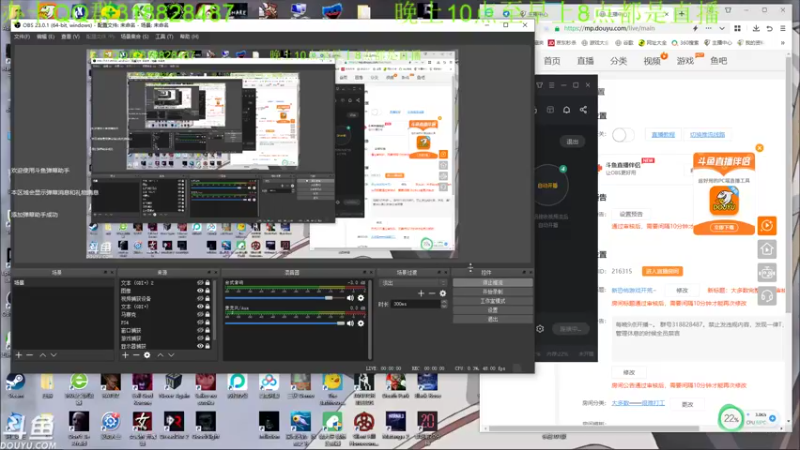Mute the 台式音响 desktop audio speaker icon
Viewport: 800px width, 450px height.
[350, 298]
